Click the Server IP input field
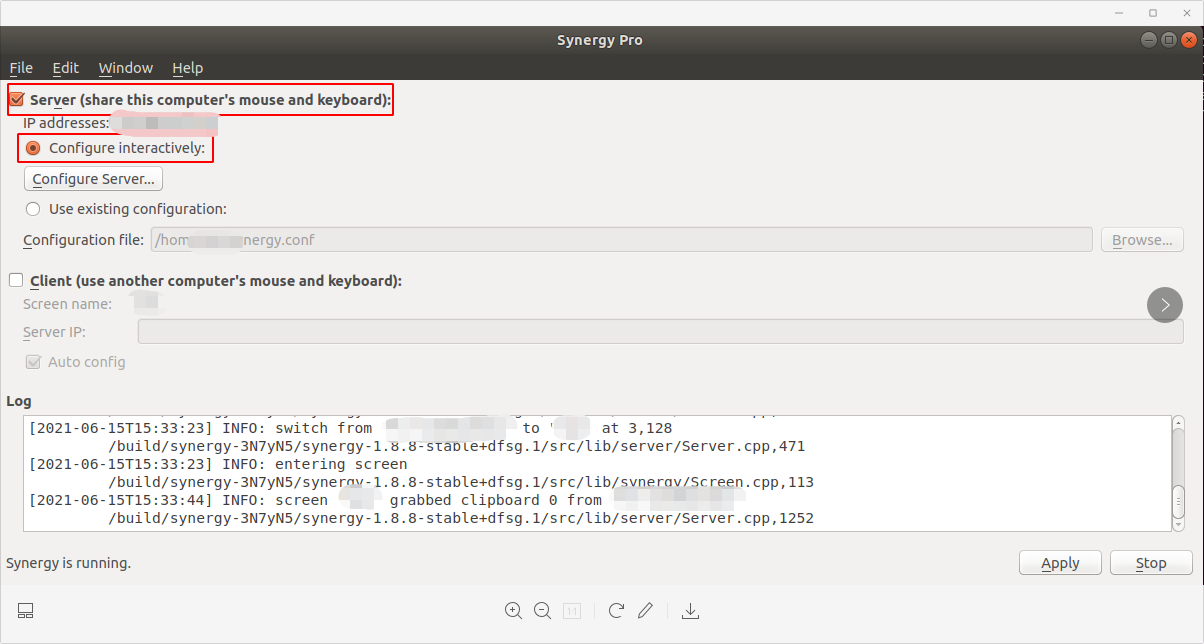The width and height of the screenshot is (1204, 644). point(660,332)
